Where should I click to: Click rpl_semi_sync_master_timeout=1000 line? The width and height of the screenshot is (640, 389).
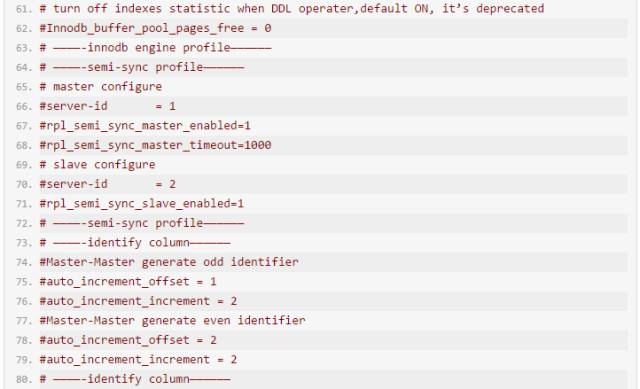pyautogui.click(x=155, y=145)
